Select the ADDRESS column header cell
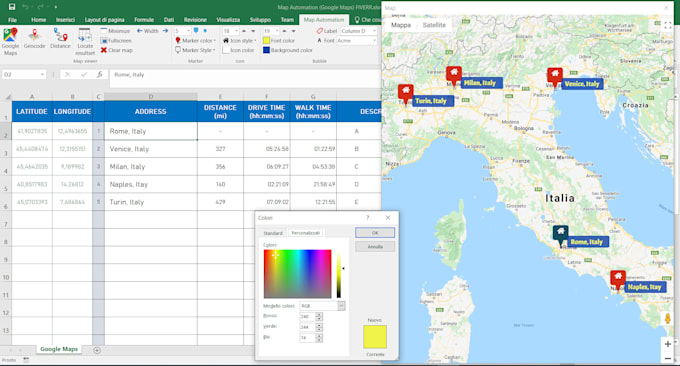The image size is (680, 366). pyautogui.click(x=150, y=111)
